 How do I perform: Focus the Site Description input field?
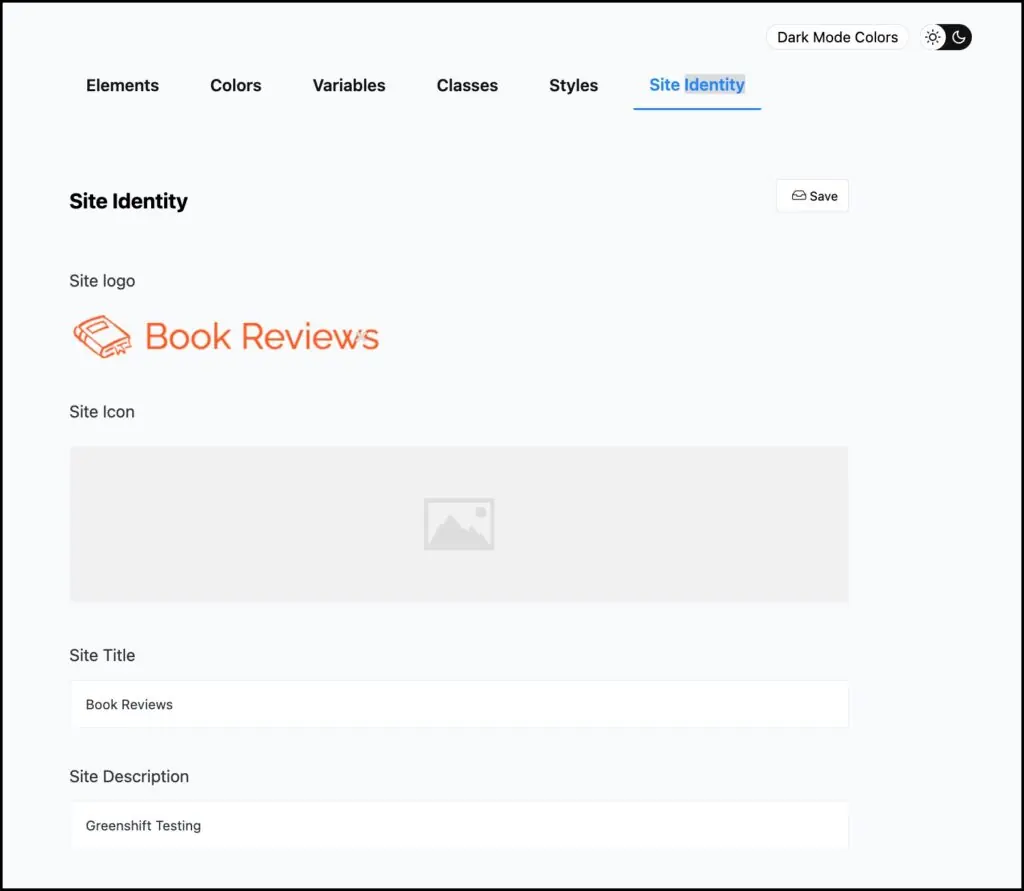[x=459, y=826]
